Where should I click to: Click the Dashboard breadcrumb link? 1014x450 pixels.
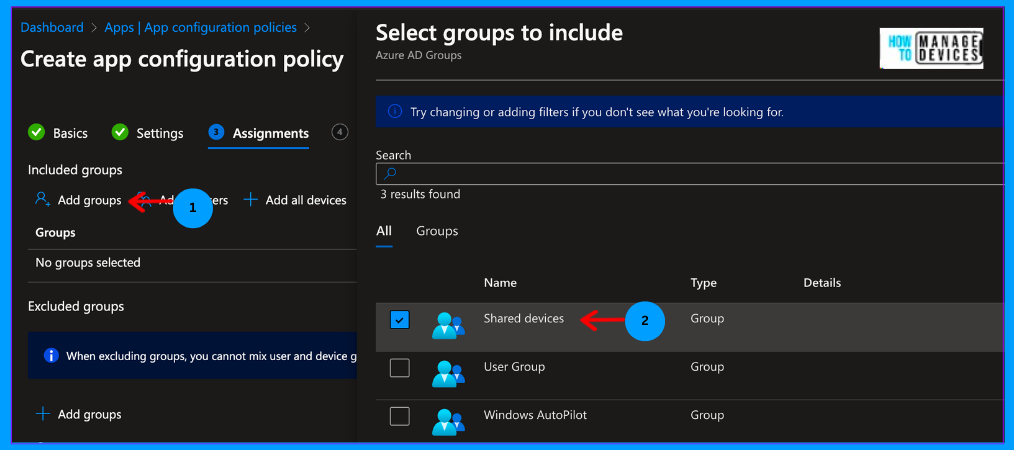click(x=52, y=28)
